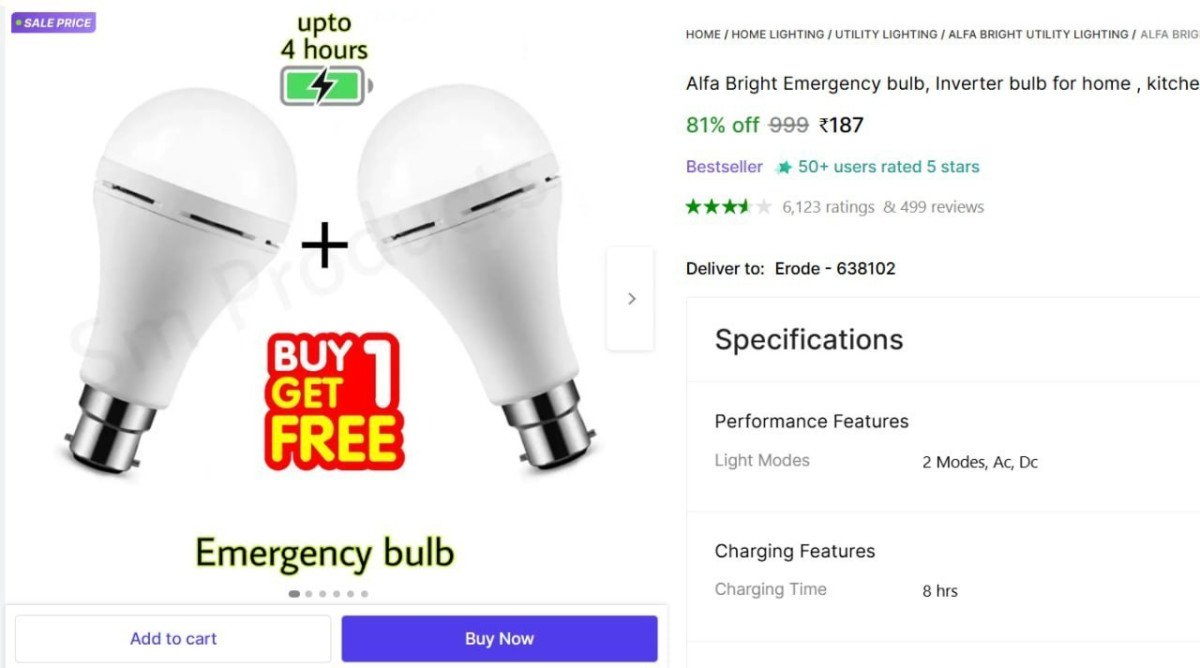Screen dimensions: 1200x668
Task: Click the Bestseller label
Action: (724, 167)
